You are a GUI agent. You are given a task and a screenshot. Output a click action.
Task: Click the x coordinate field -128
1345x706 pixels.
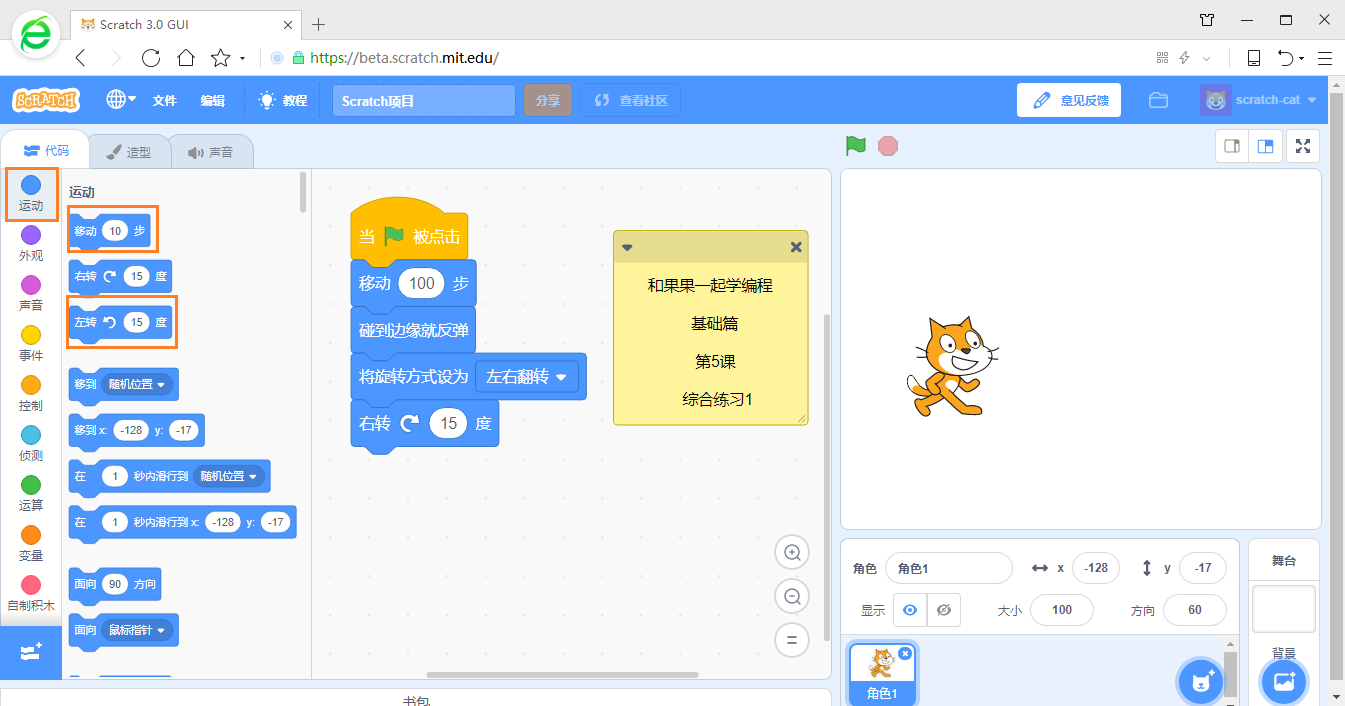1096,568
